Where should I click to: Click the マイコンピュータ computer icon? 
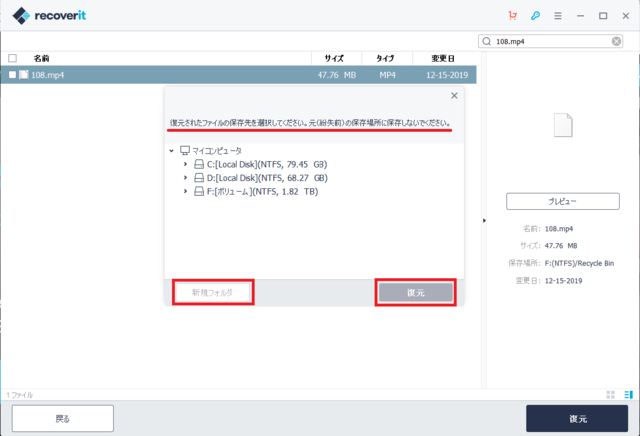coord(185,151)
